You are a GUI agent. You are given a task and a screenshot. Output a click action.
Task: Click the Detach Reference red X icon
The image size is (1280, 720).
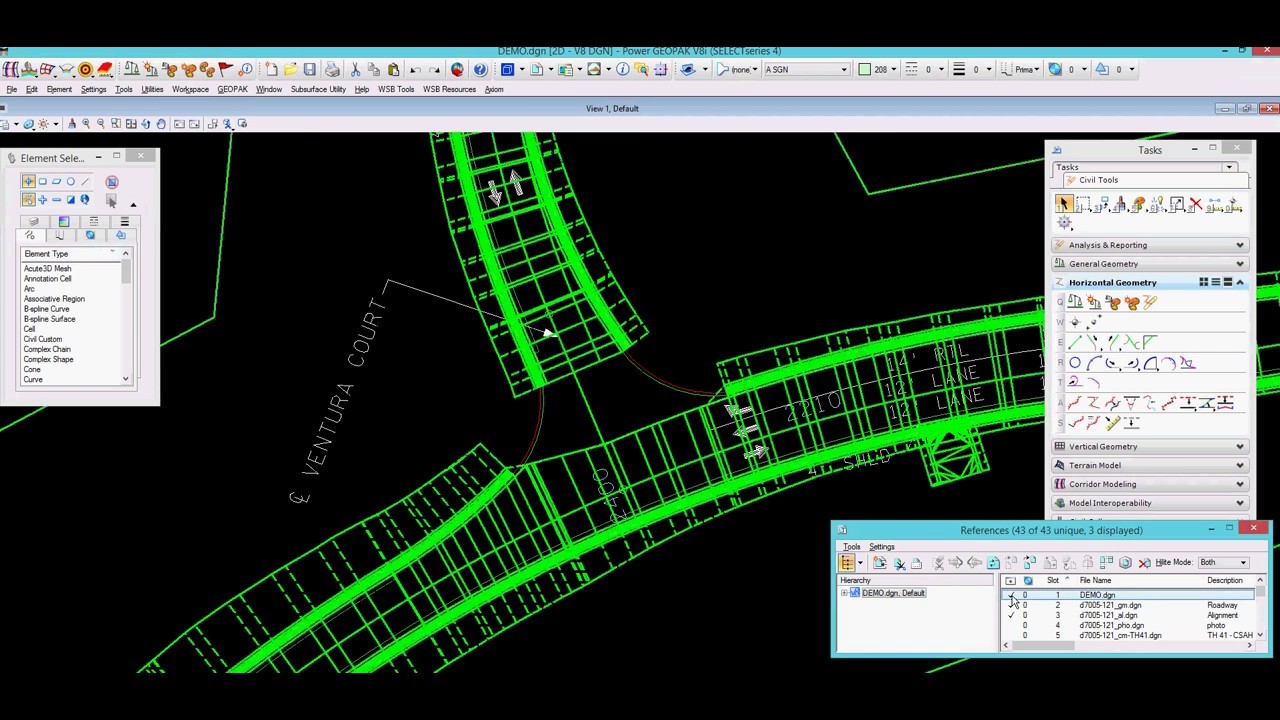click(x=1144, y=563)
